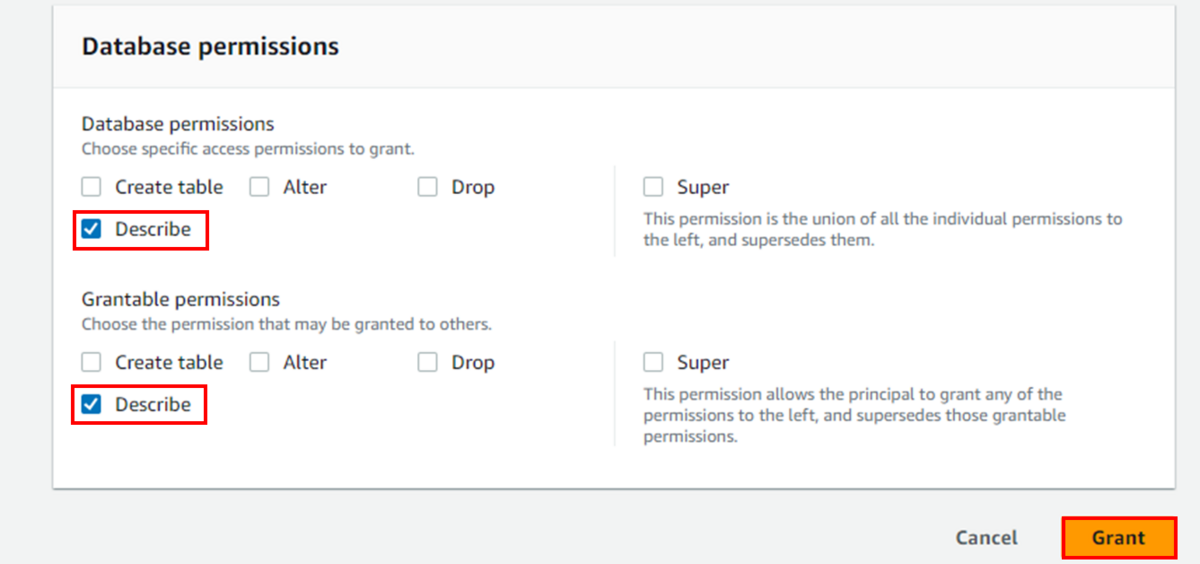The width and height of the screenshot is (1200, 564).
Task: Enable Create table under Grantable permissions
Action: tap(92, 362)
